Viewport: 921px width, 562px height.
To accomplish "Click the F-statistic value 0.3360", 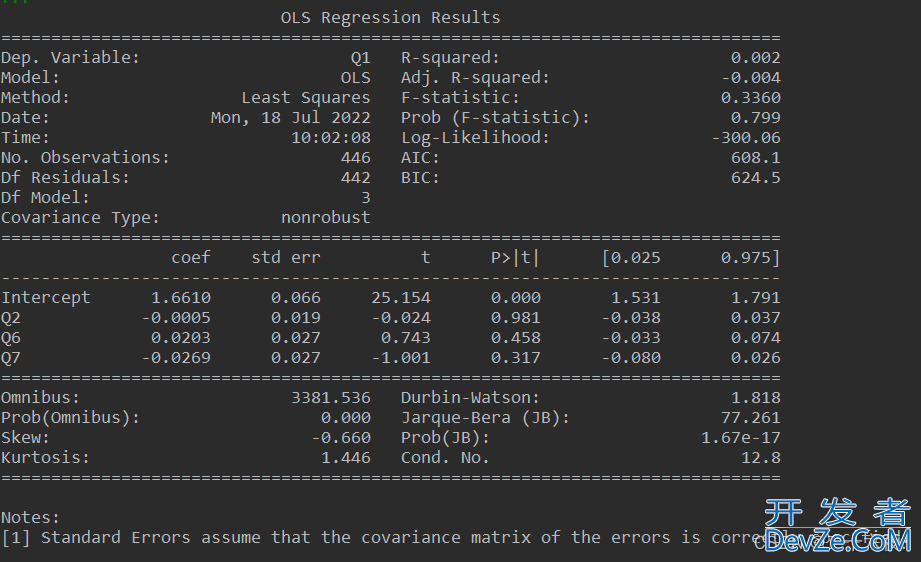I will [x=751, y=97].
